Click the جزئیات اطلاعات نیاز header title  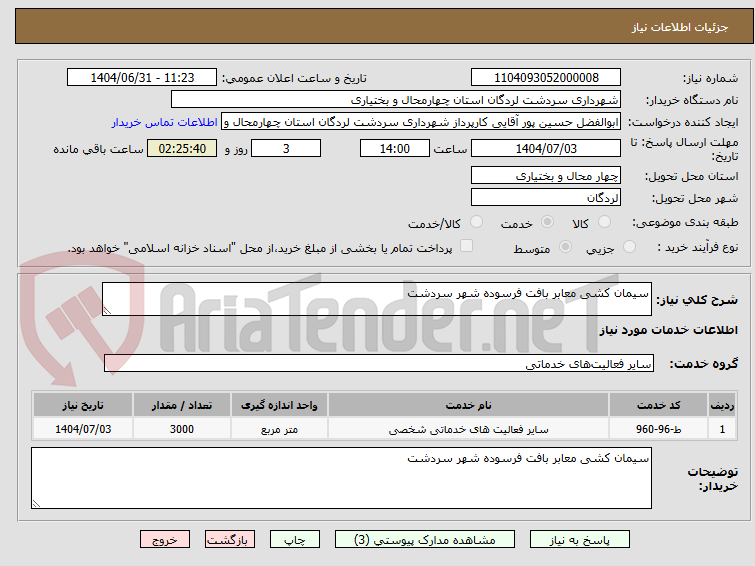click(x=680, y=27)
